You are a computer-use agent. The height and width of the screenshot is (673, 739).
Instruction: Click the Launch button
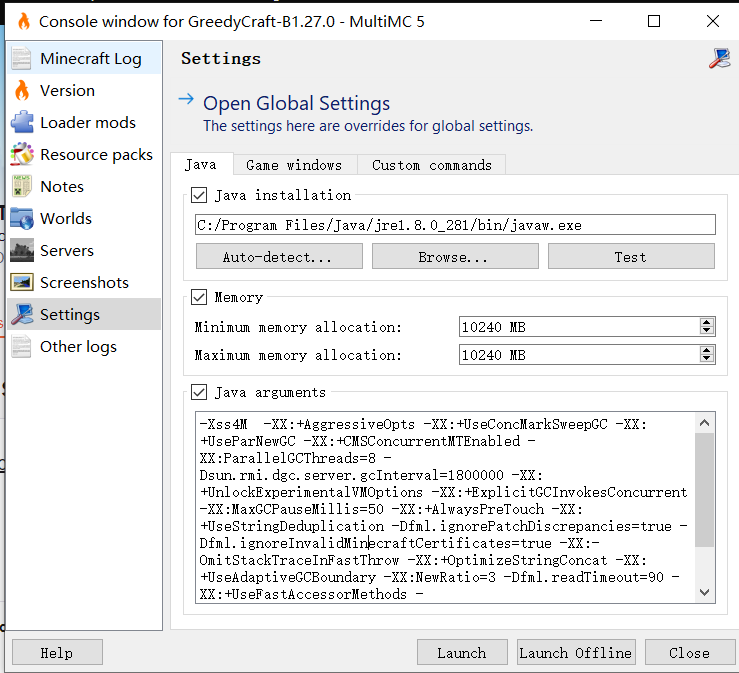coord(462,653)
